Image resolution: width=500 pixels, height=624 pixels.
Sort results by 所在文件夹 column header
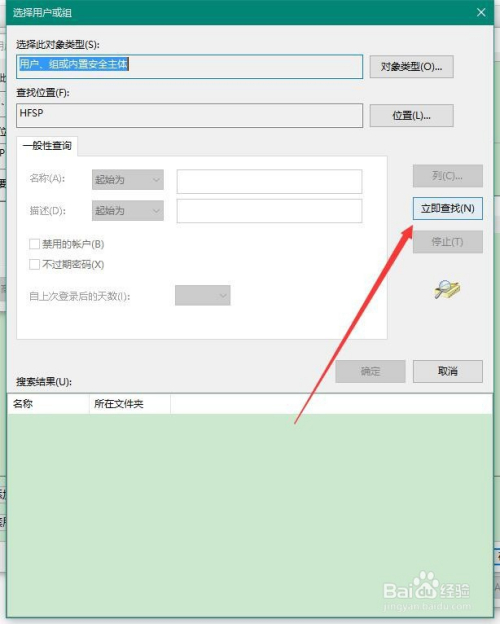tap(130, 404)
